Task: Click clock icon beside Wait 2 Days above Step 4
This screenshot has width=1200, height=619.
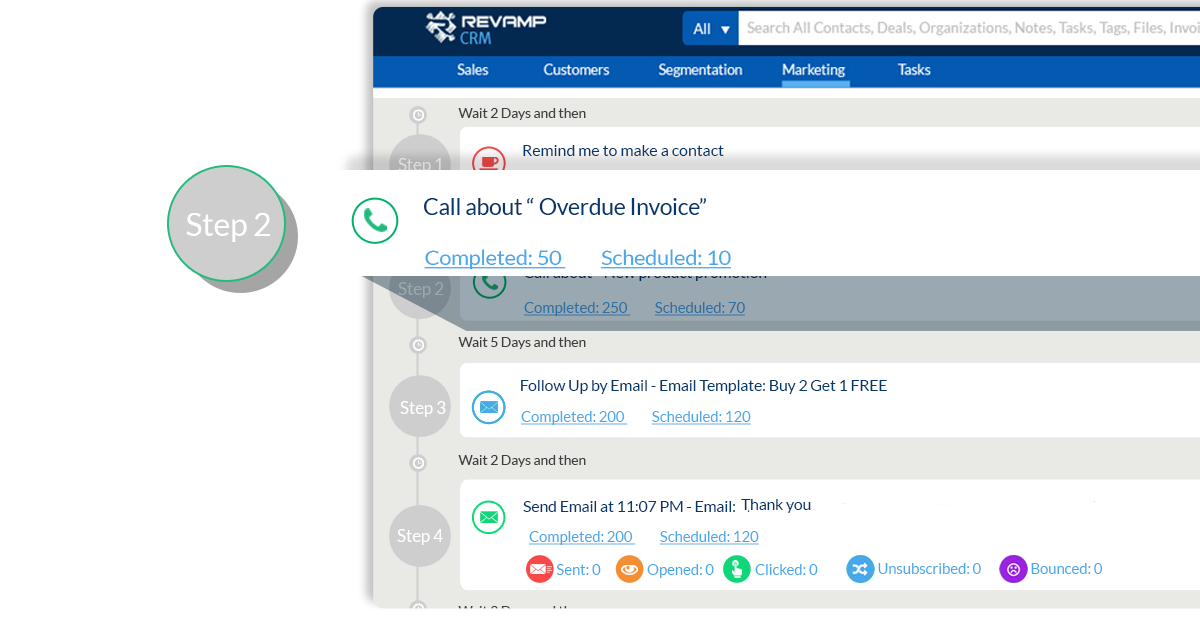Action: tap(418, 463)
